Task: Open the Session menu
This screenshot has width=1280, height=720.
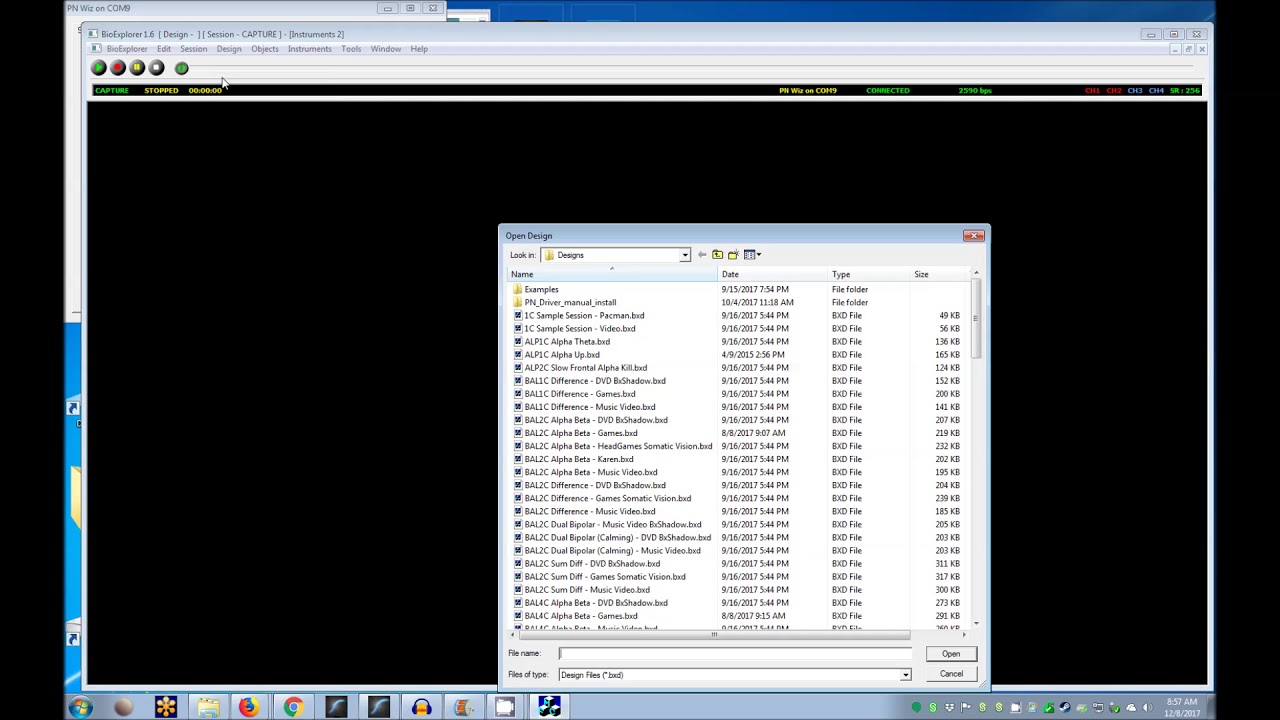Action: point(193,49)
